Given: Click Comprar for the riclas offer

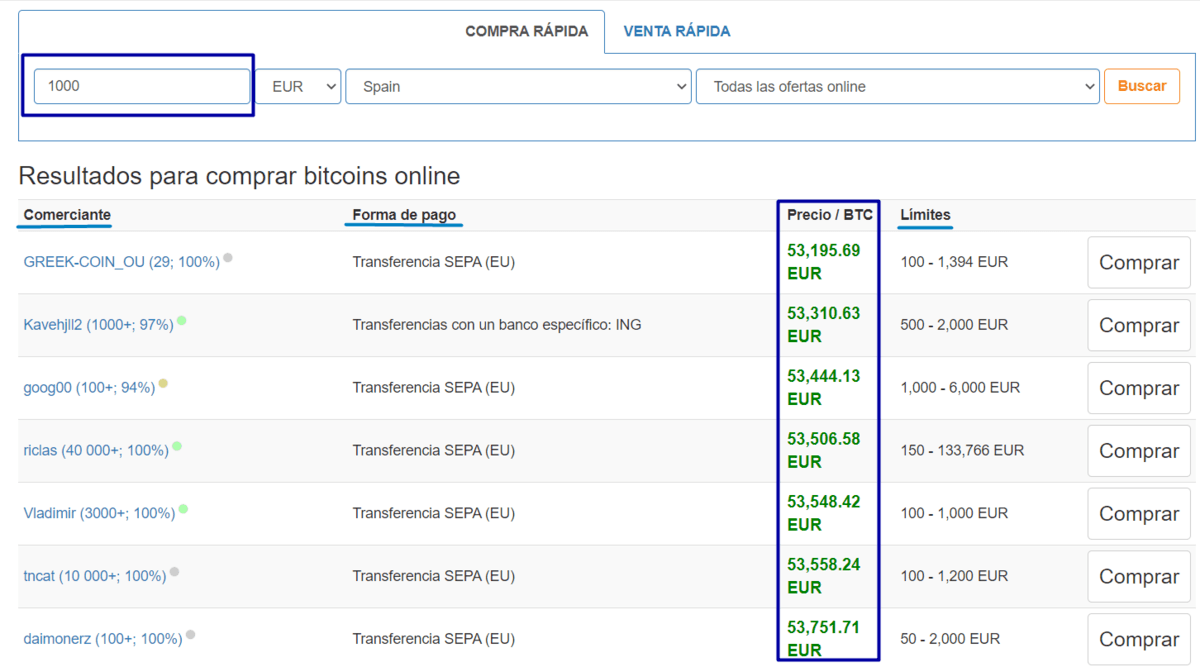Looking at the screenshot, I should pos(1139,451).
